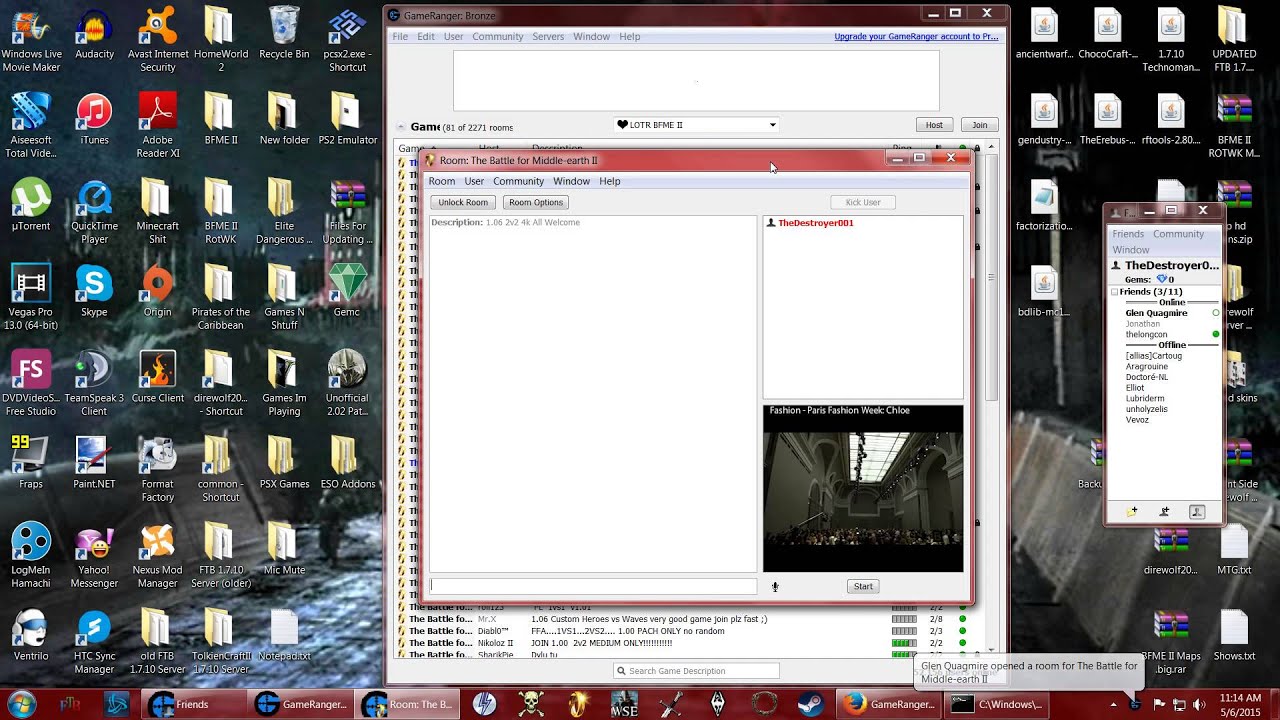The image size is (1280, 720).
Task: Open the Ventrilo desktop icon
Action: pos(31,635)
